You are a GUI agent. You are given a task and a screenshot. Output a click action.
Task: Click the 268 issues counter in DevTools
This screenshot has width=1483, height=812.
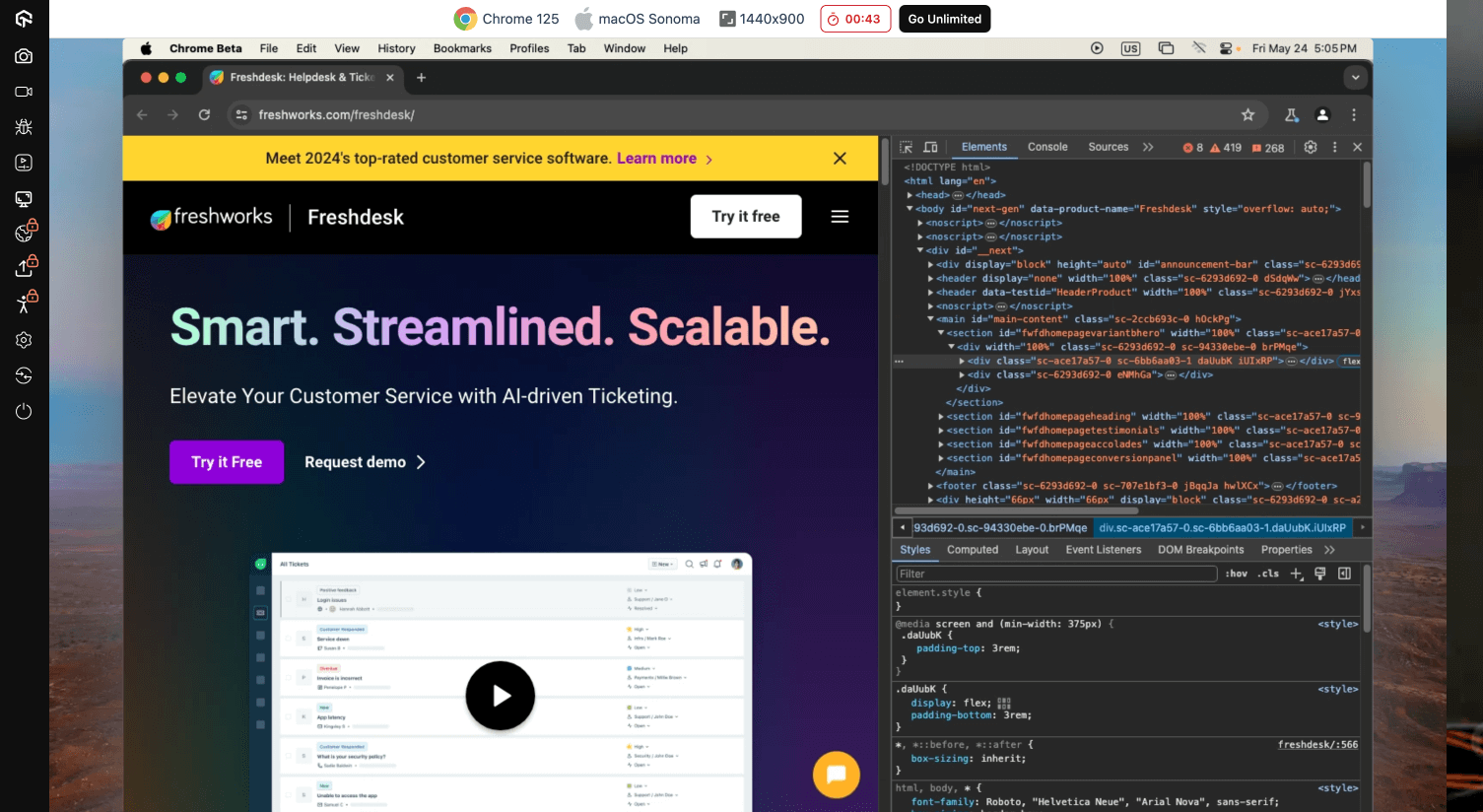coord(1268,148)
